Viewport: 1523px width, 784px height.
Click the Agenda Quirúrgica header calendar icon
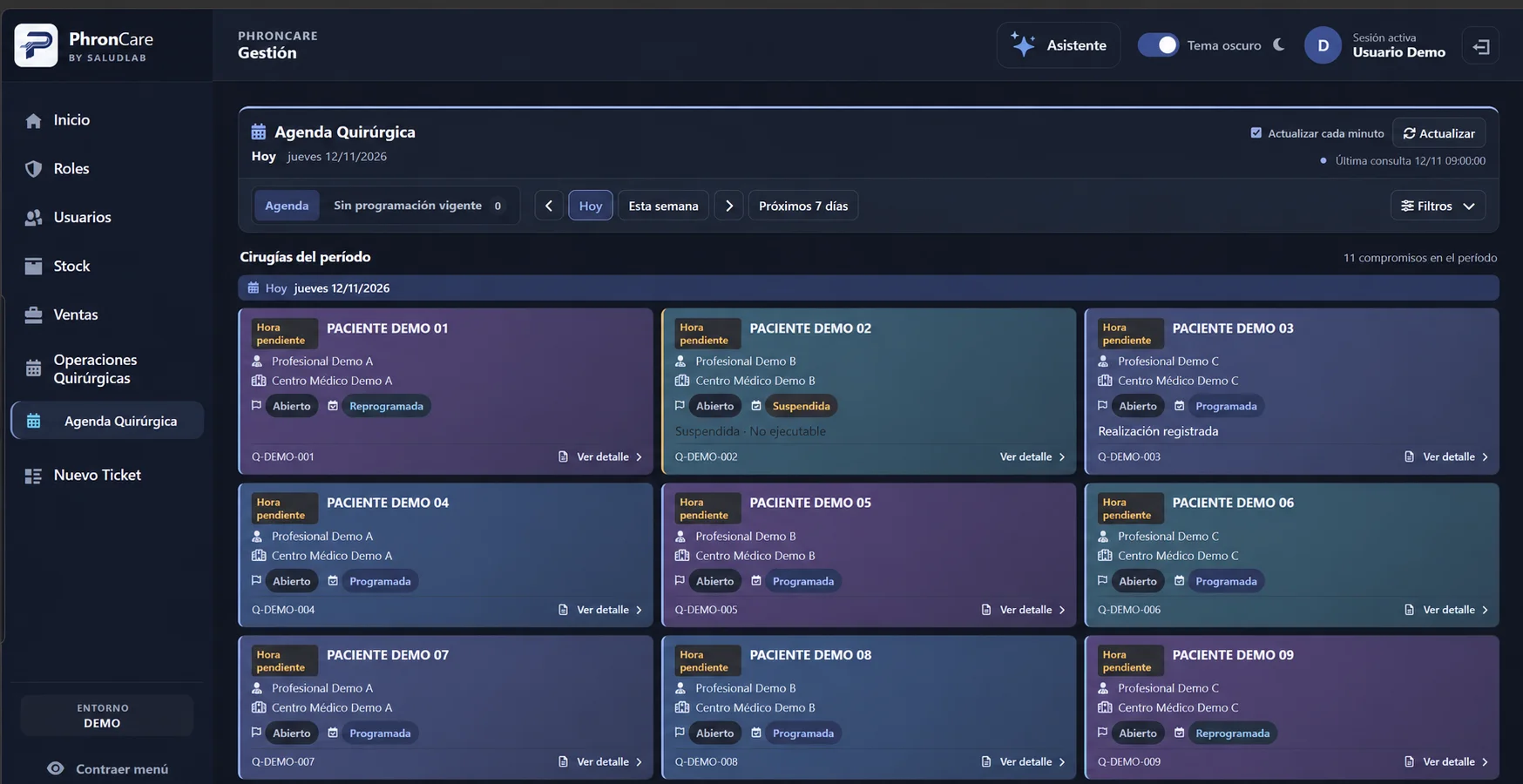tap(259, 132)
